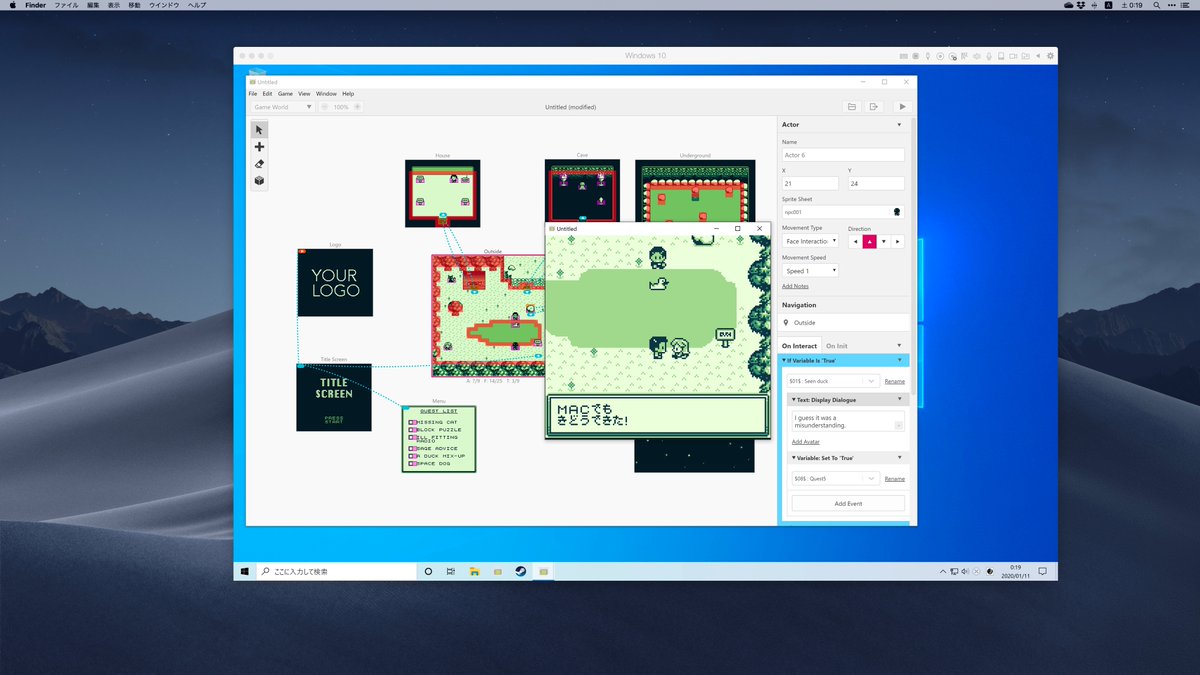1200x675 pixels.
Task: Choose the Add (plus) tool
Action: tap(259, 147)
